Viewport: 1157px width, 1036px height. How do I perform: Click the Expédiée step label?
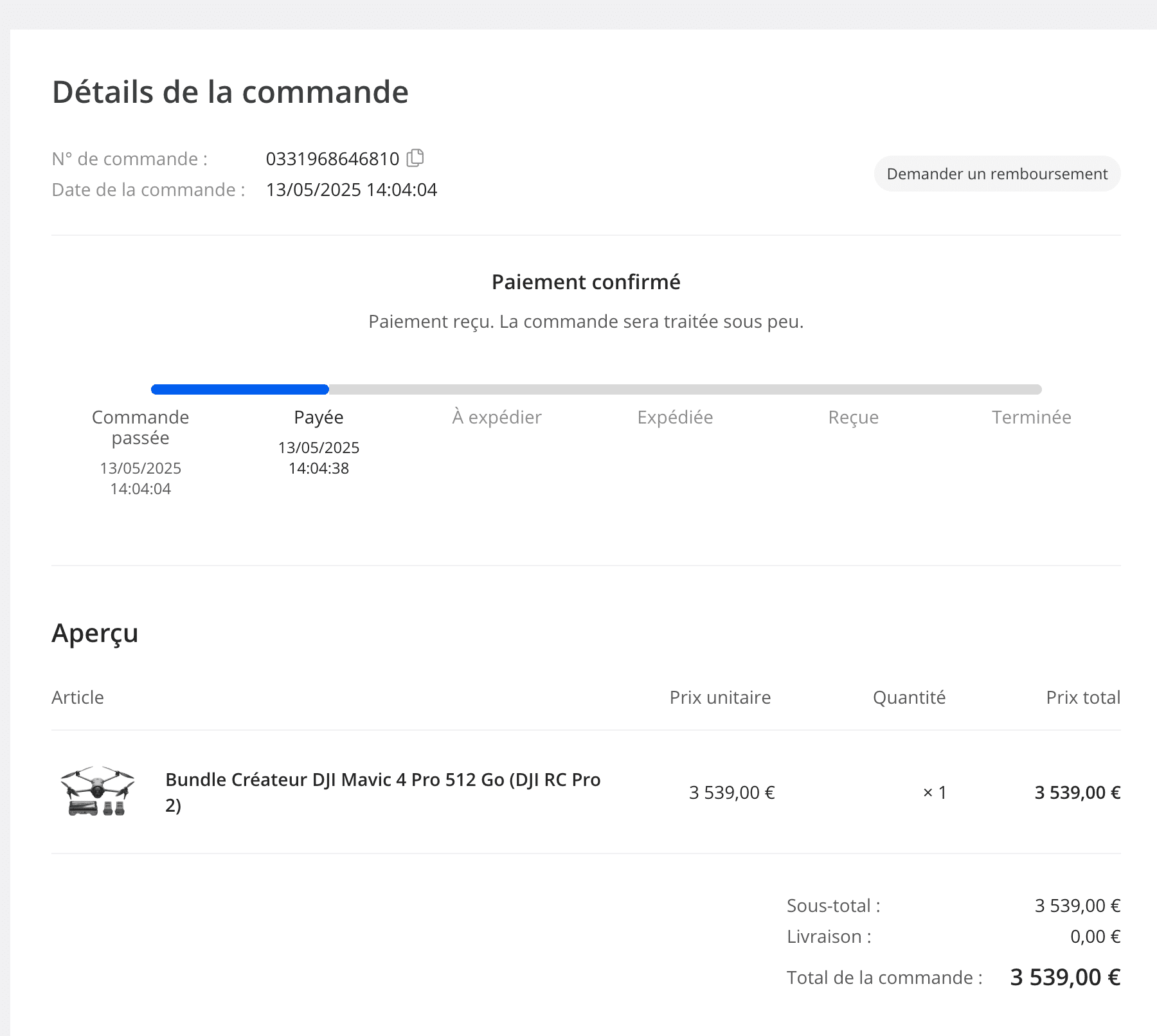click(675, 417)
